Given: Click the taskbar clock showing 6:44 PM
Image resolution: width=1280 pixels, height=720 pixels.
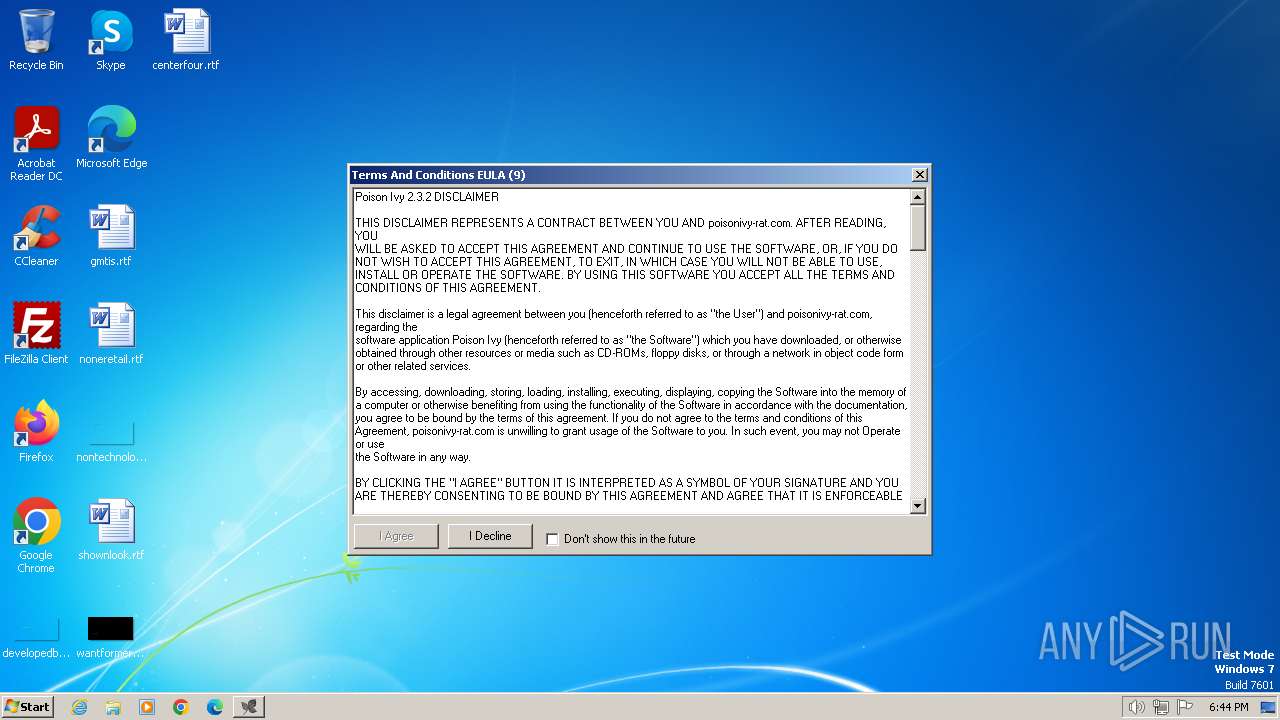Looking at the screenshot, I should [x=1228, y=707].
